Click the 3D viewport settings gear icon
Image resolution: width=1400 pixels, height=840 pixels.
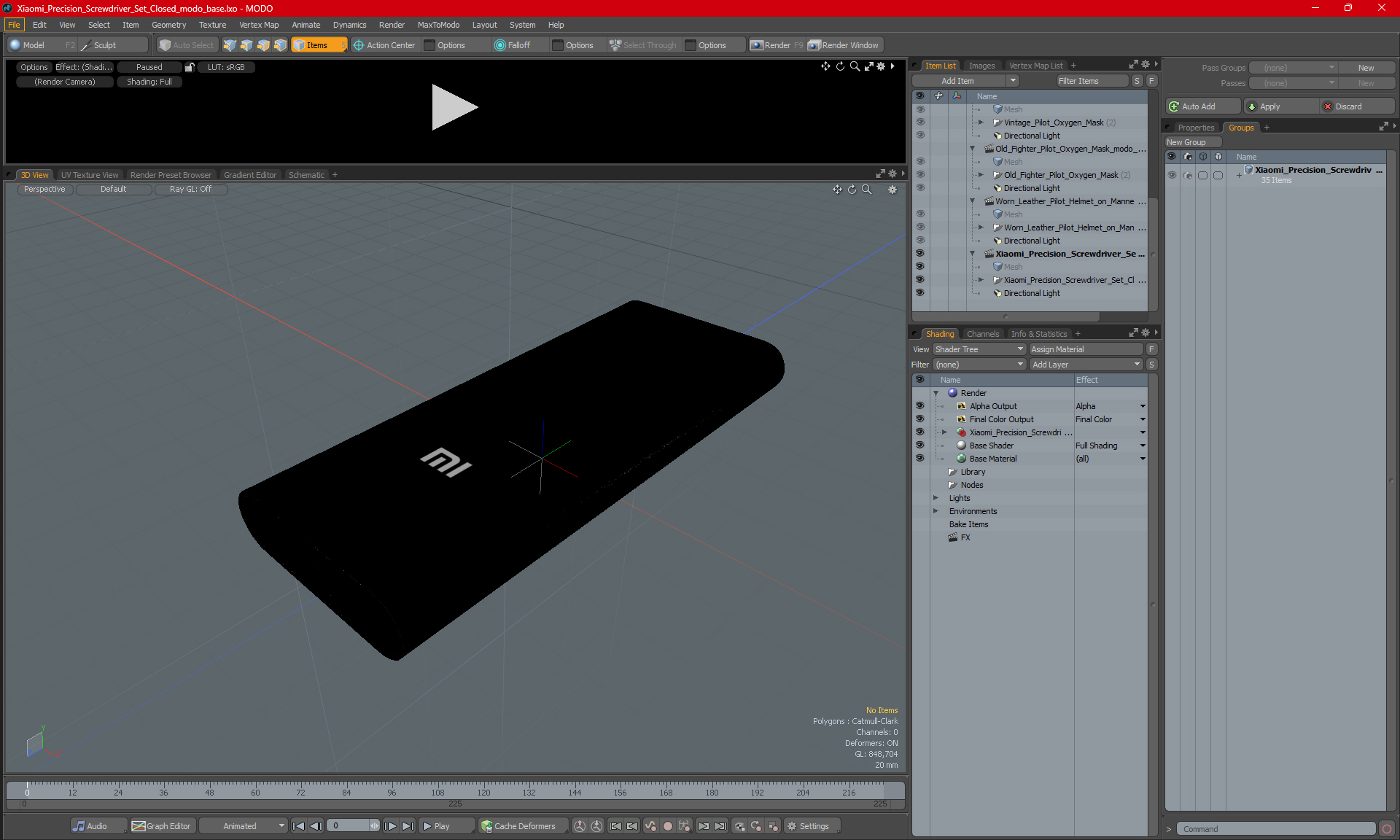(892, 190)
